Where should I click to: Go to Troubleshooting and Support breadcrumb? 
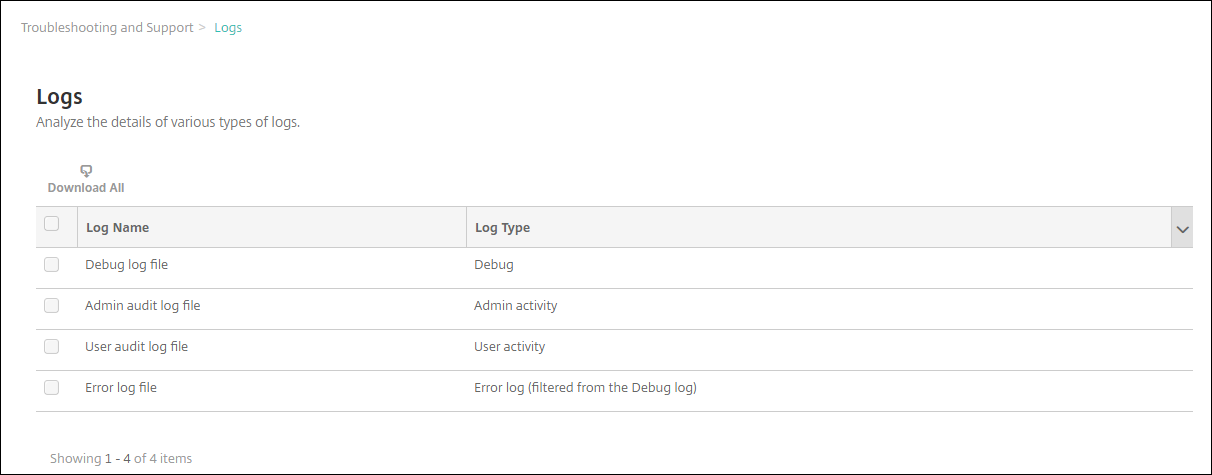[x=107, y=28]
